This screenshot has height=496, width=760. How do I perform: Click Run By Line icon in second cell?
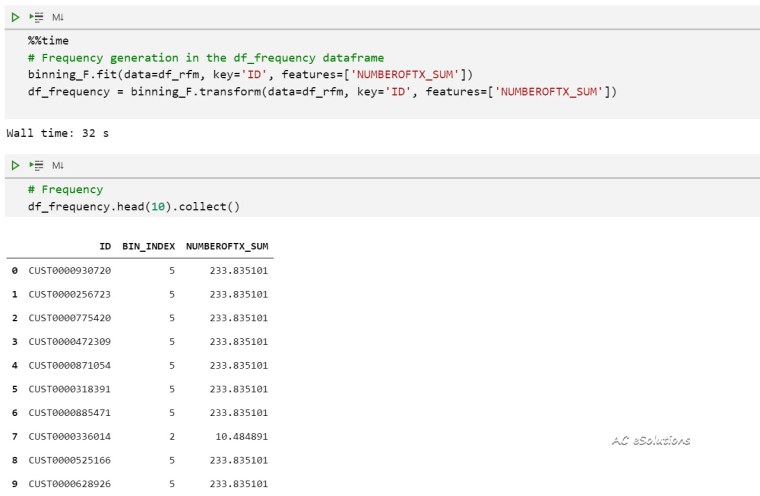point(37,165)
